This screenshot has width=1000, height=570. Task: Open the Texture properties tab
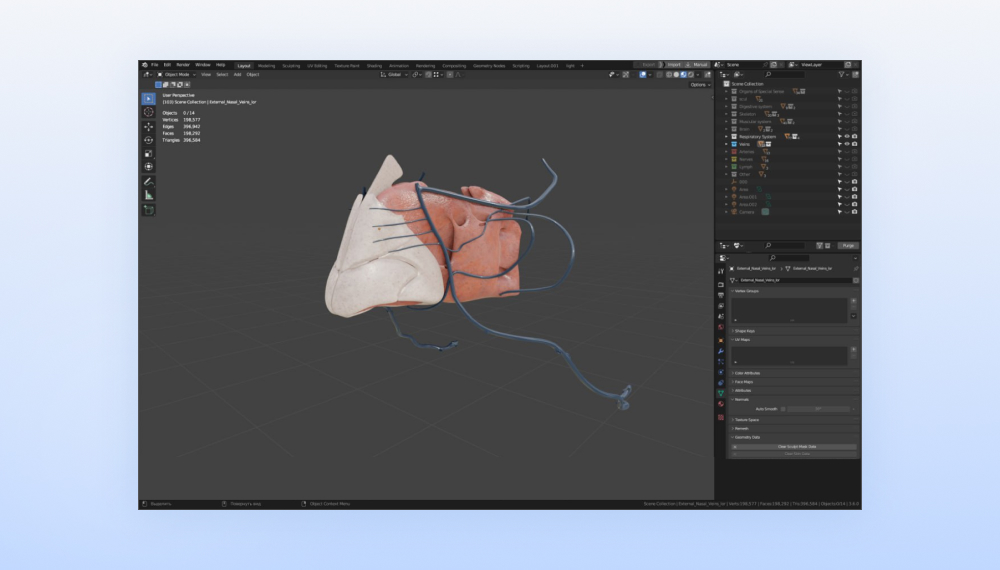721,418
